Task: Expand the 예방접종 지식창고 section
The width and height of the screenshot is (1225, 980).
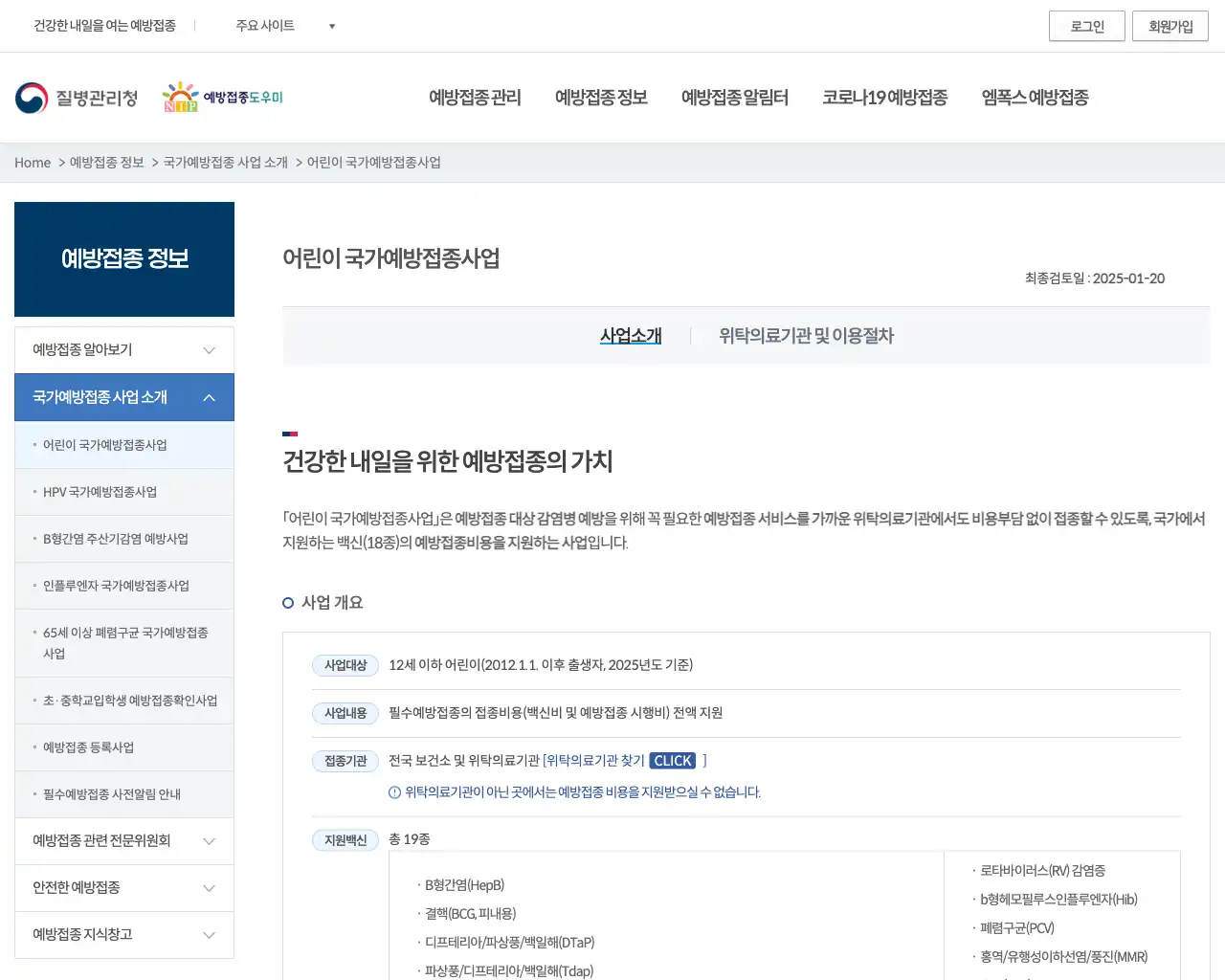Action: 123,935
